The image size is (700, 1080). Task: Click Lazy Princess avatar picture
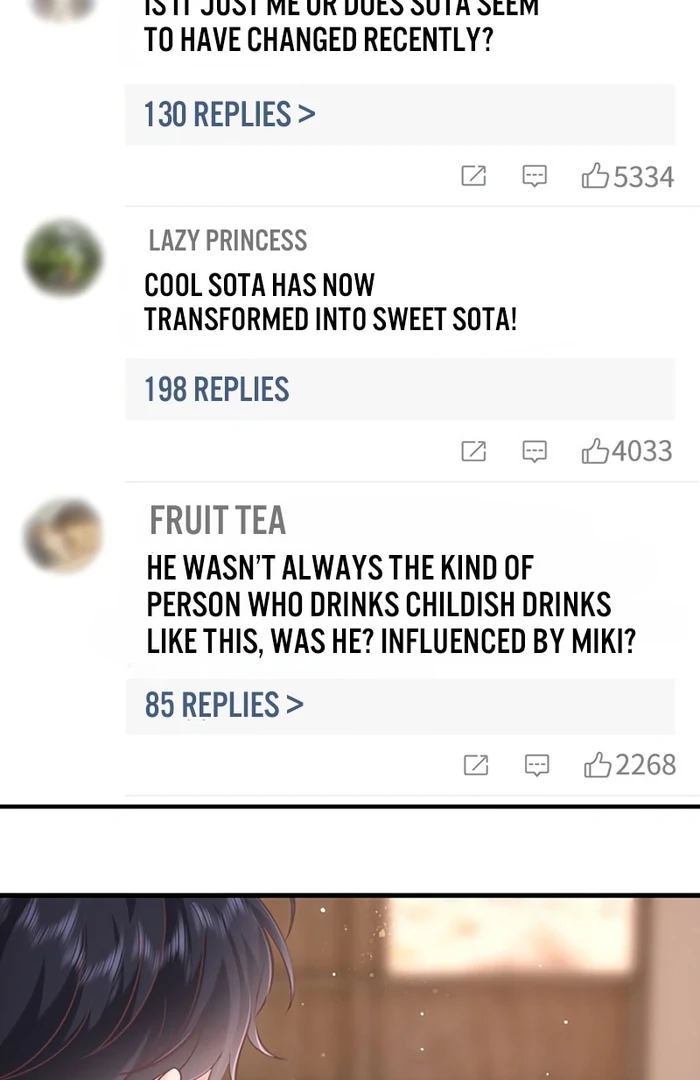63,258
